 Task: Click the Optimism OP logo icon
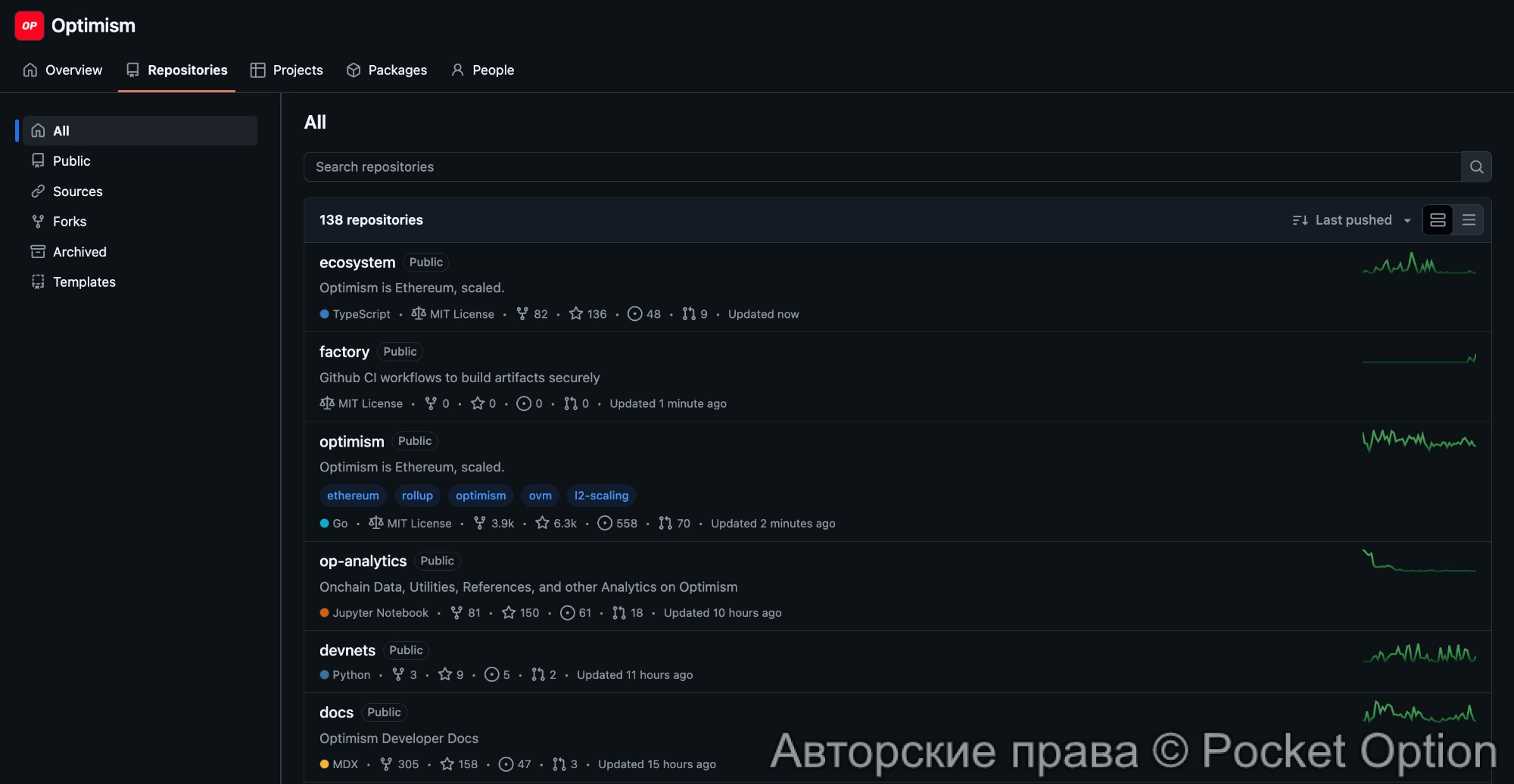(30, 25)
